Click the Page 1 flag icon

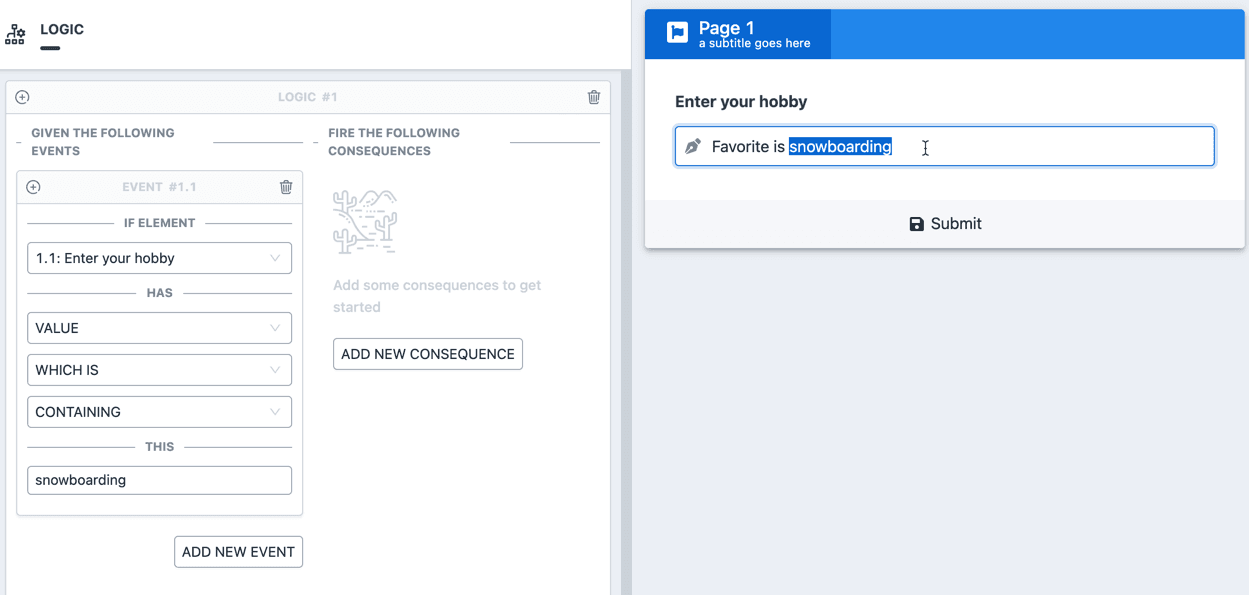[677, 33]
